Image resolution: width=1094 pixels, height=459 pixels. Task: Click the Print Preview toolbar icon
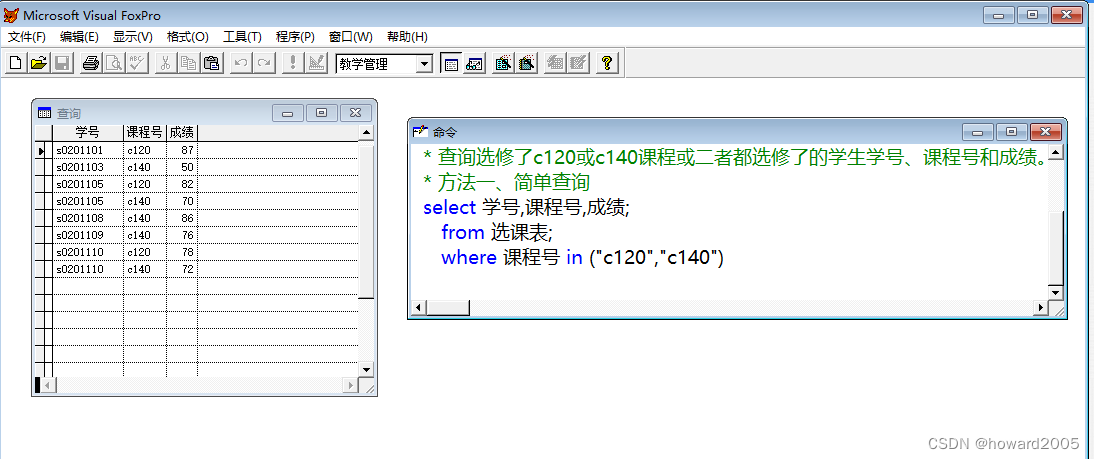click(x=114, y=63)
